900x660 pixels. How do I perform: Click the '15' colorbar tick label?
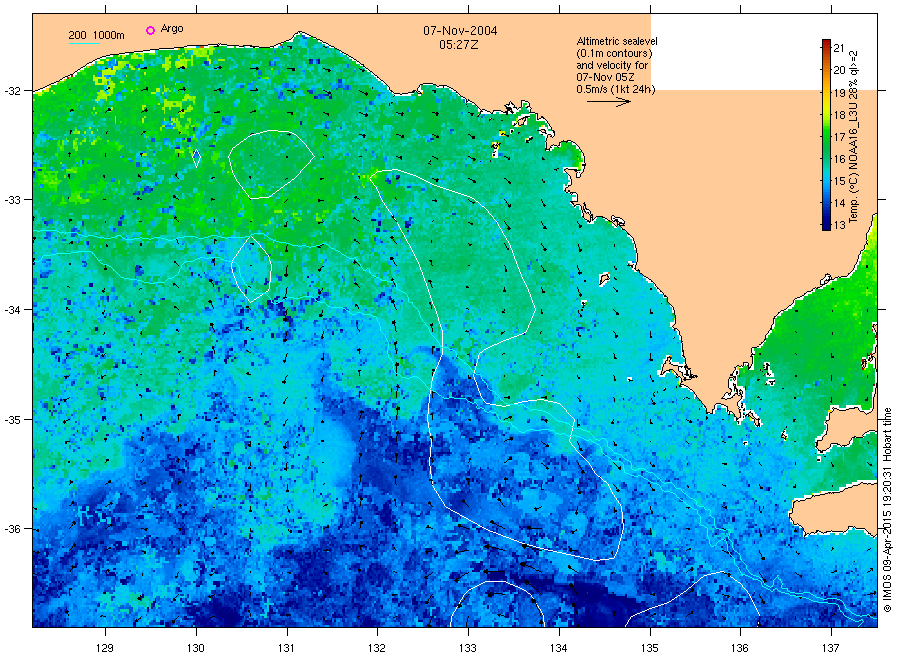839,181
